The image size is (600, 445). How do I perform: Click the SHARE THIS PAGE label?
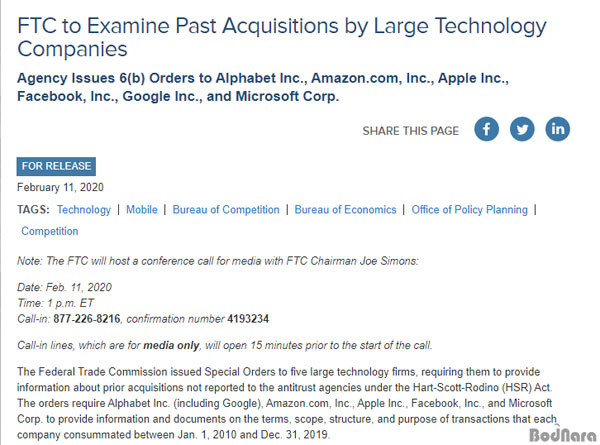[x=411, y=131]
